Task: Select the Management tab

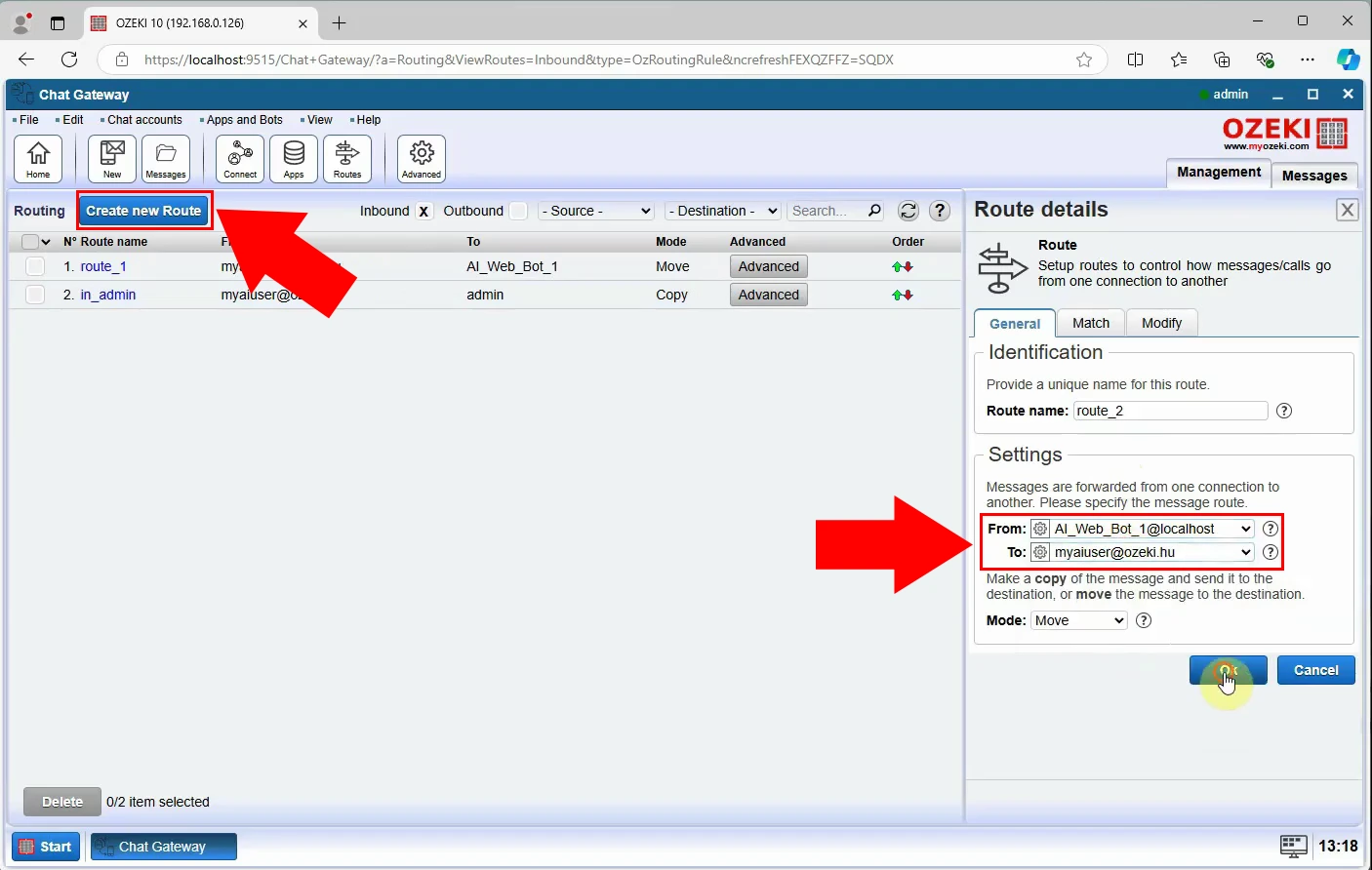Action: (1219, 173)
